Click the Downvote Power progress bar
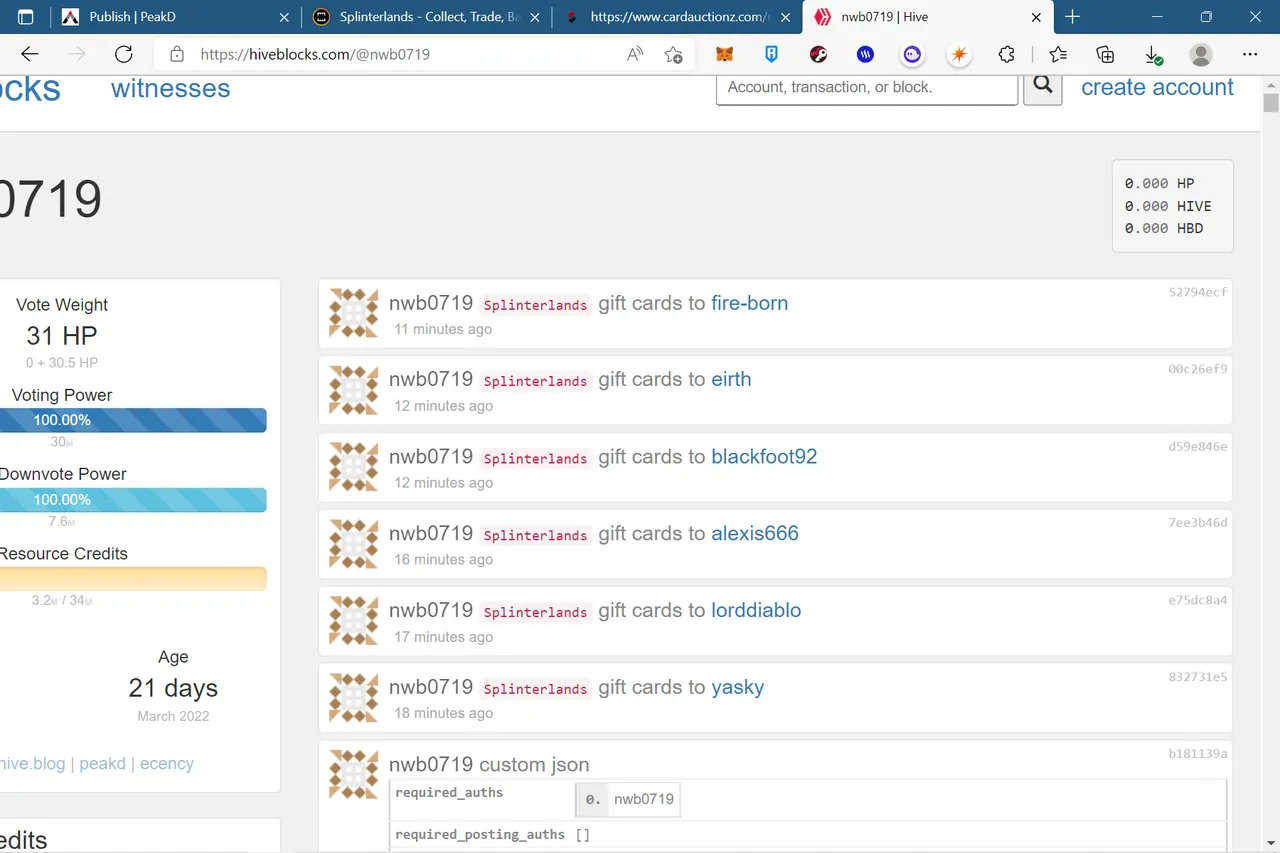This screenshot has height=853, width=1280. coord(133,500)
